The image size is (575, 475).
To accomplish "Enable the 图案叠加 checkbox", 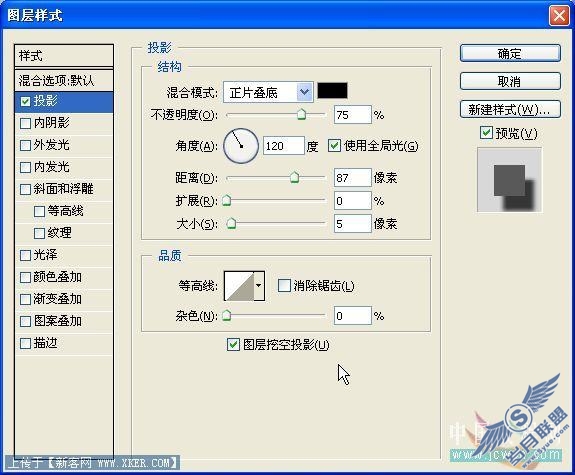I will [25, 321].
